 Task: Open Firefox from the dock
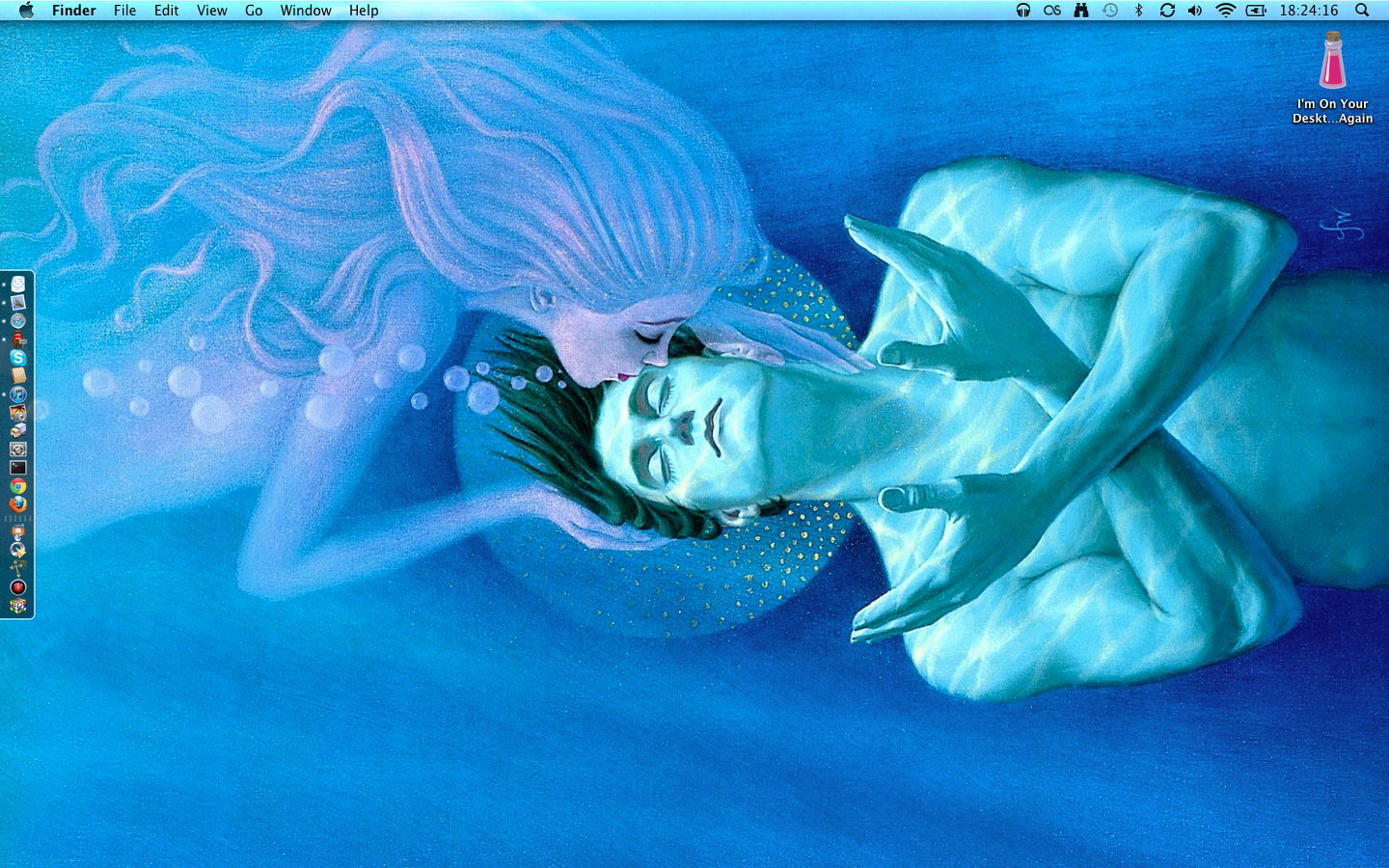coord(18,504)
